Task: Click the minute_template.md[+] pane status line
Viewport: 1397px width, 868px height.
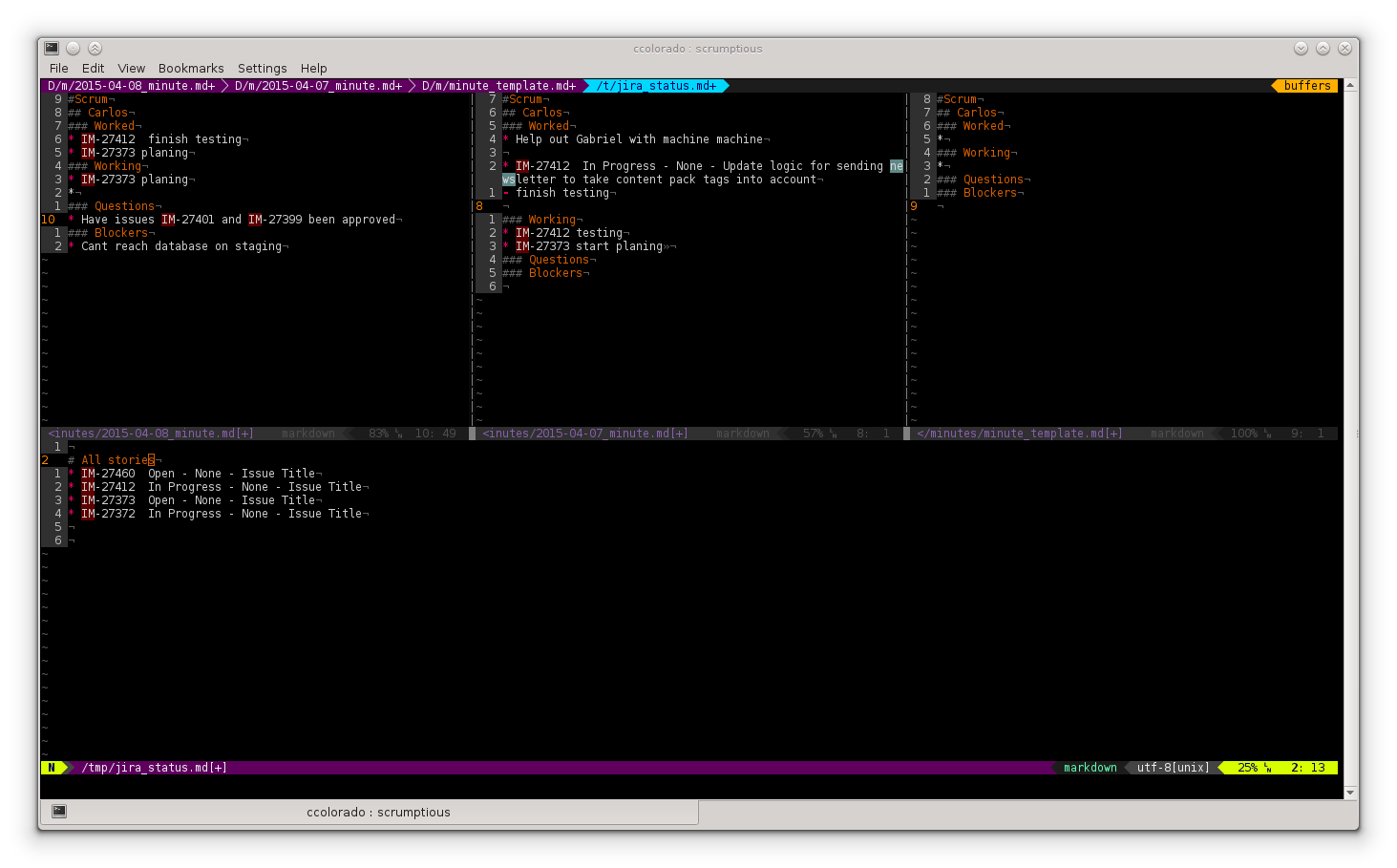Action: [x=1124, y=434]
